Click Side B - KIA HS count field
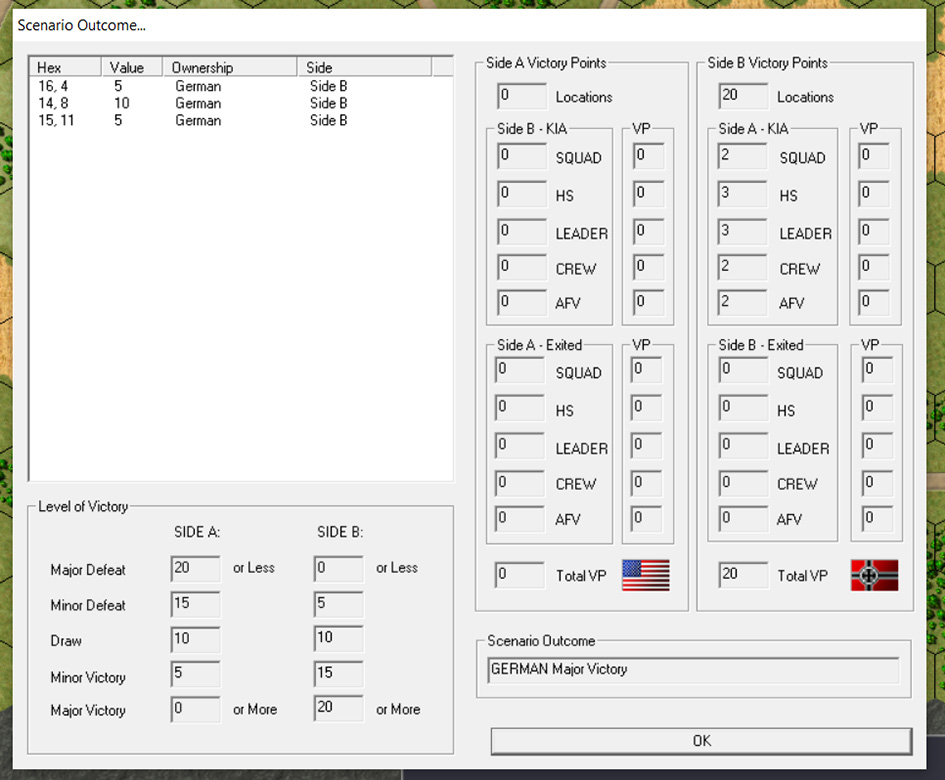945x780 pixels. point(522,193)
